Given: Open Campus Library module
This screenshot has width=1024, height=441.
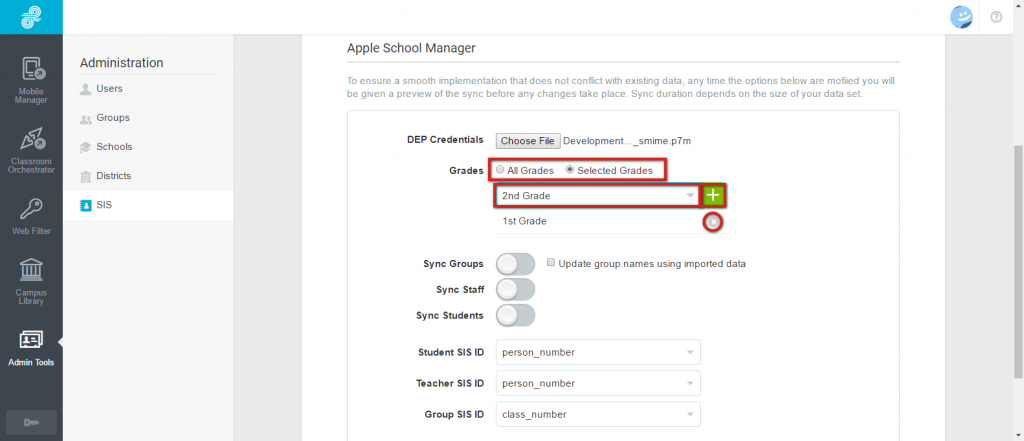Looking at the screenshot, I should click(31, 282).
